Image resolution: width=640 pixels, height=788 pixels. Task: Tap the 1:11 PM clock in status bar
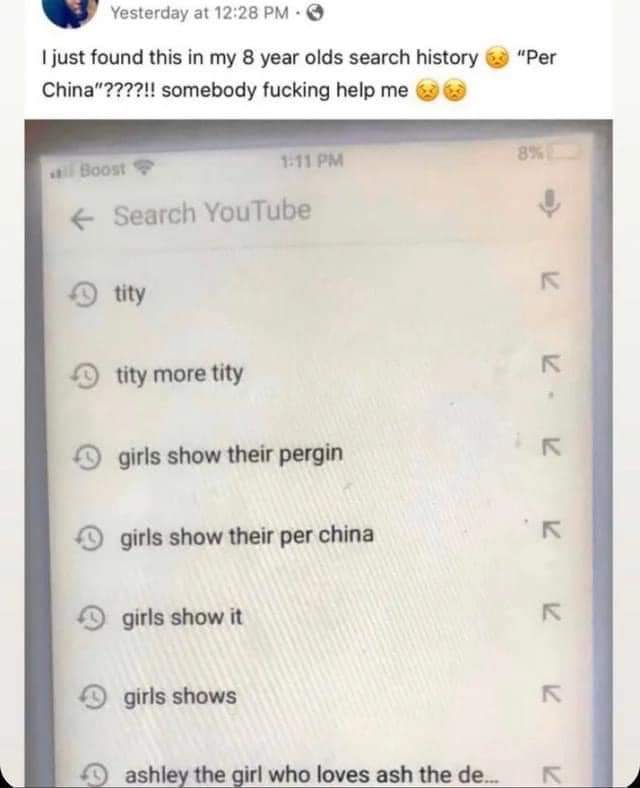[x=312, y=161]
